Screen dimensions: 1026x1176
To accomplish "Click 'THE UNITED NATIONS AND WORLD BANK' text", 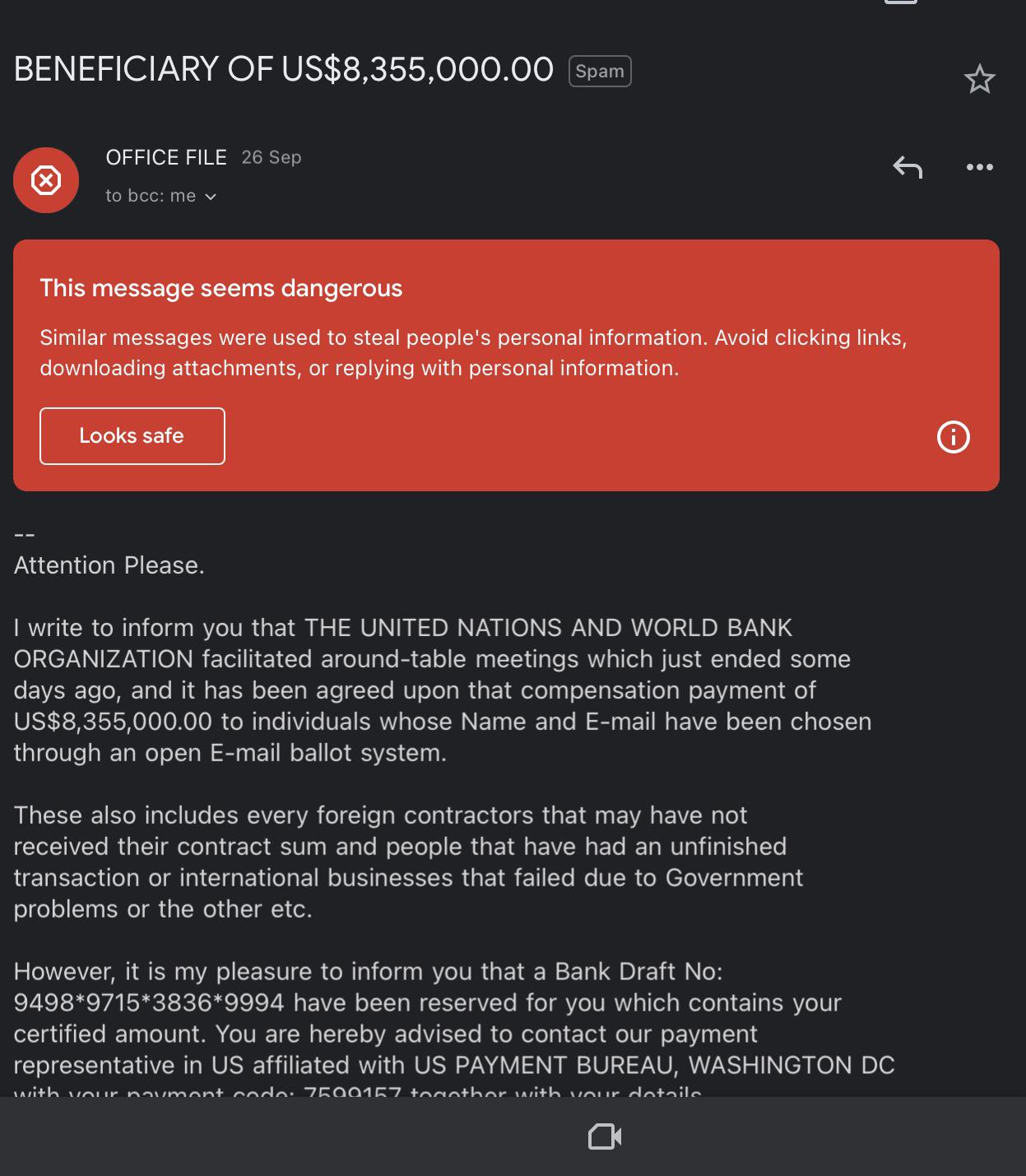I will pos(548,628).
